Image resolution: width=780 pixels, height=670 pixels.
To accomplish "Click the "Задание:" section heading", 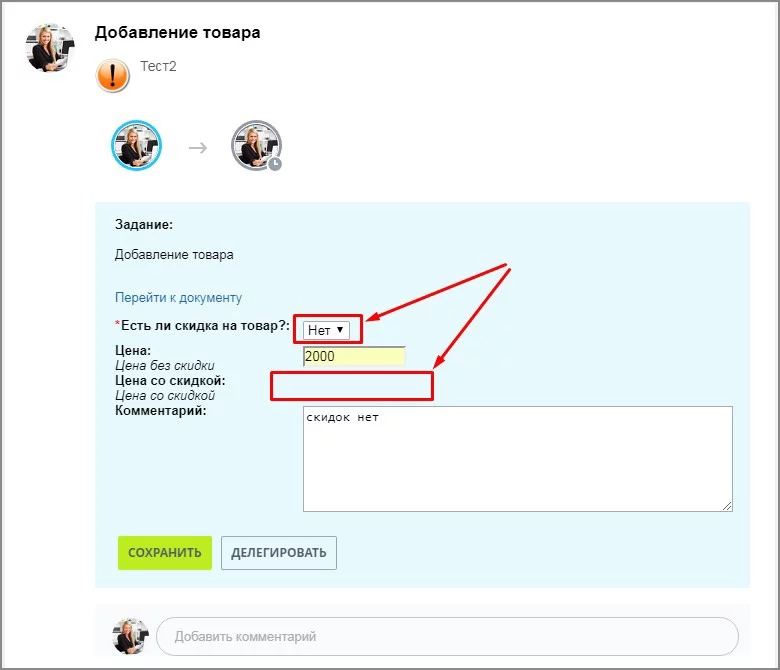I will click(144, 225).
